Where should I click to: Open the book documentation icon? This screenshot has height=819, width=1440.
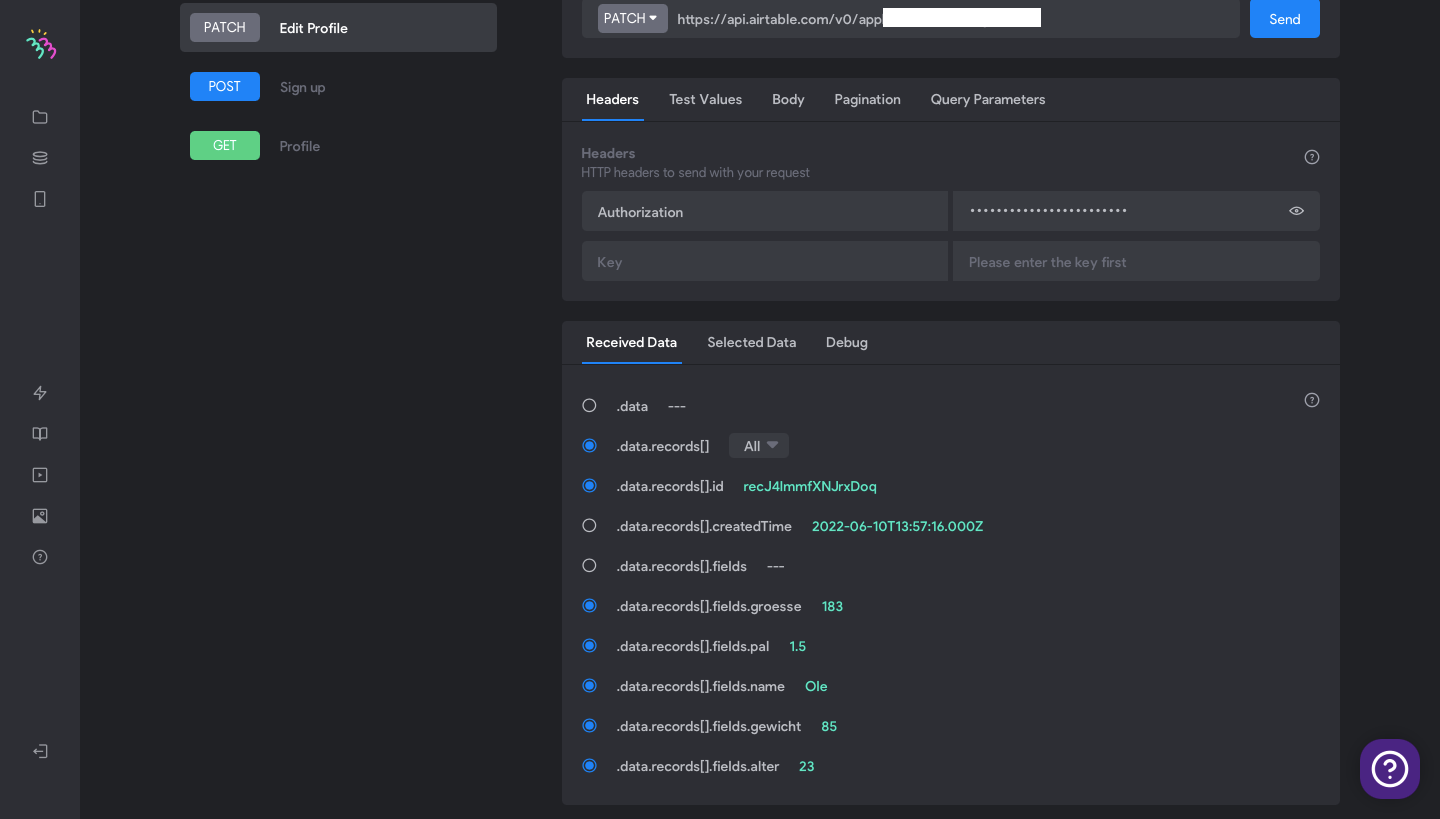click(40, 434)
